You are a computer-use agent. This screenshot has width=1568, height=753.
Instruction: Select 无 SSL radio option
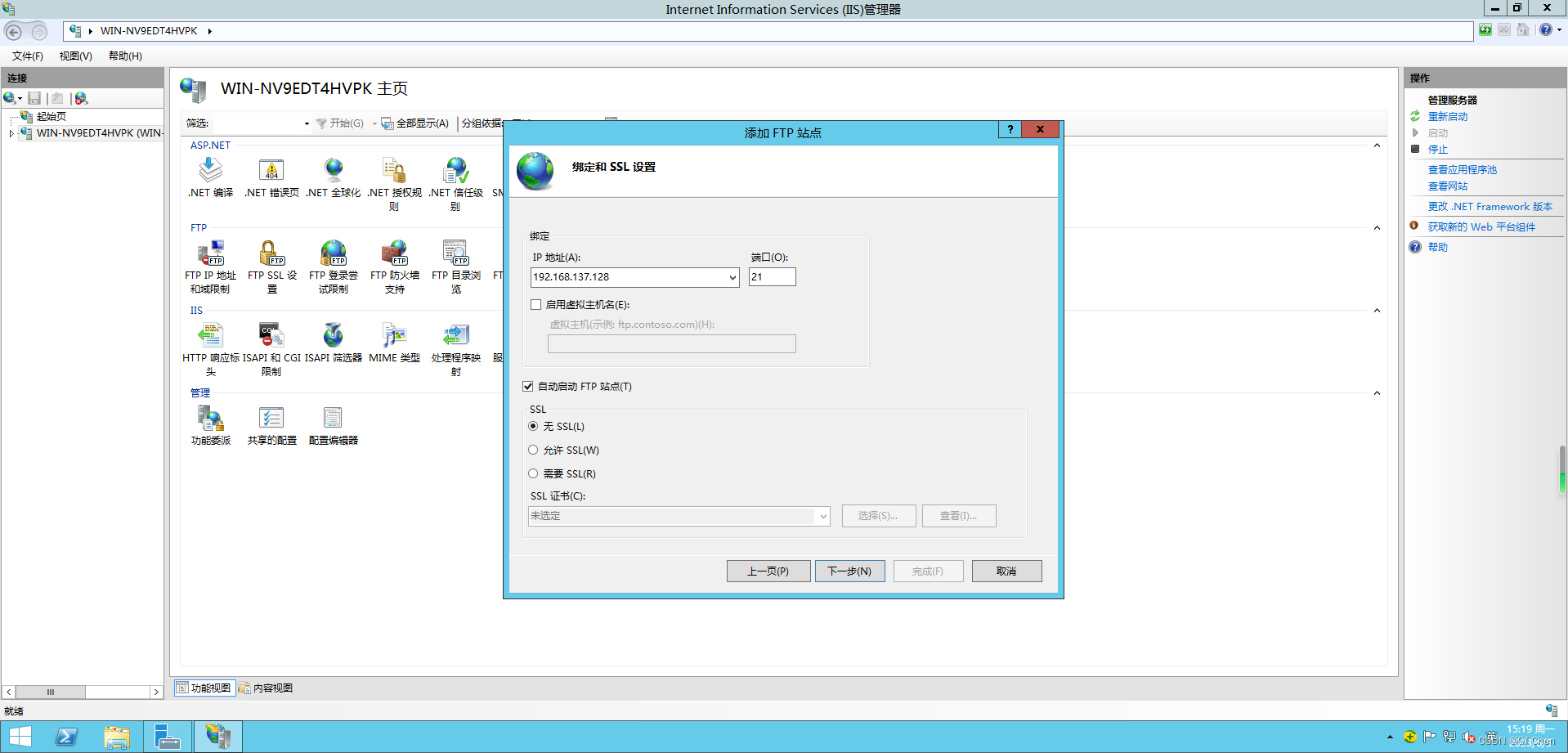pyautogui.click(x=533, y=427)
